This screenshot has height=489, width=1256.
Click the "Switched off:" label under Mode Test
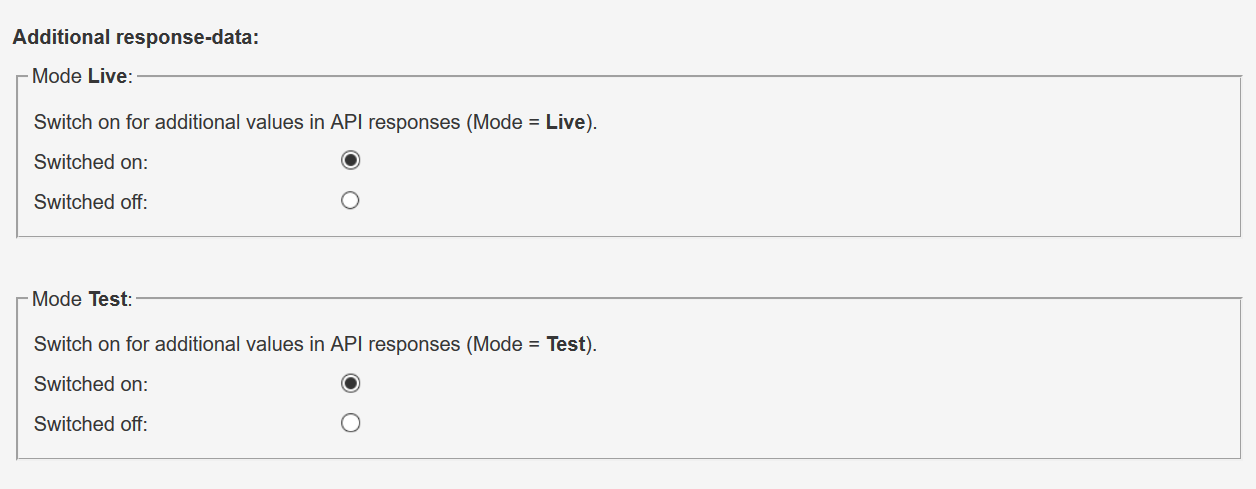point(91,424)
